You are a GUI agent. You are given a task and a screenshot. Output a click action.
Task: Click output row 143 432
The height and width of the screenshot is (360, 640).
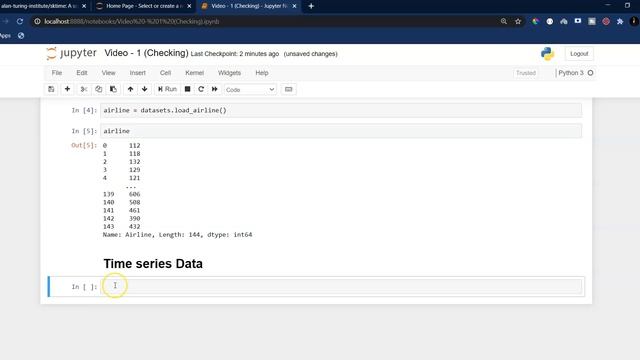122,227
